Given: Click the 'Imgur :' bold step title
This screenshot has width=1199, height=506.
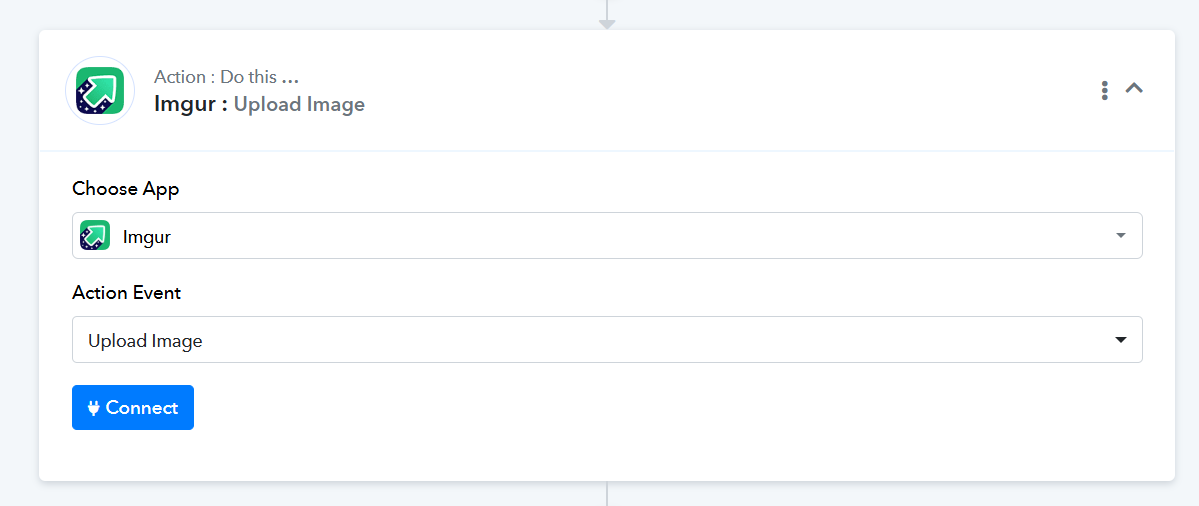Looking at the screenshot, I should click(191, 104).
